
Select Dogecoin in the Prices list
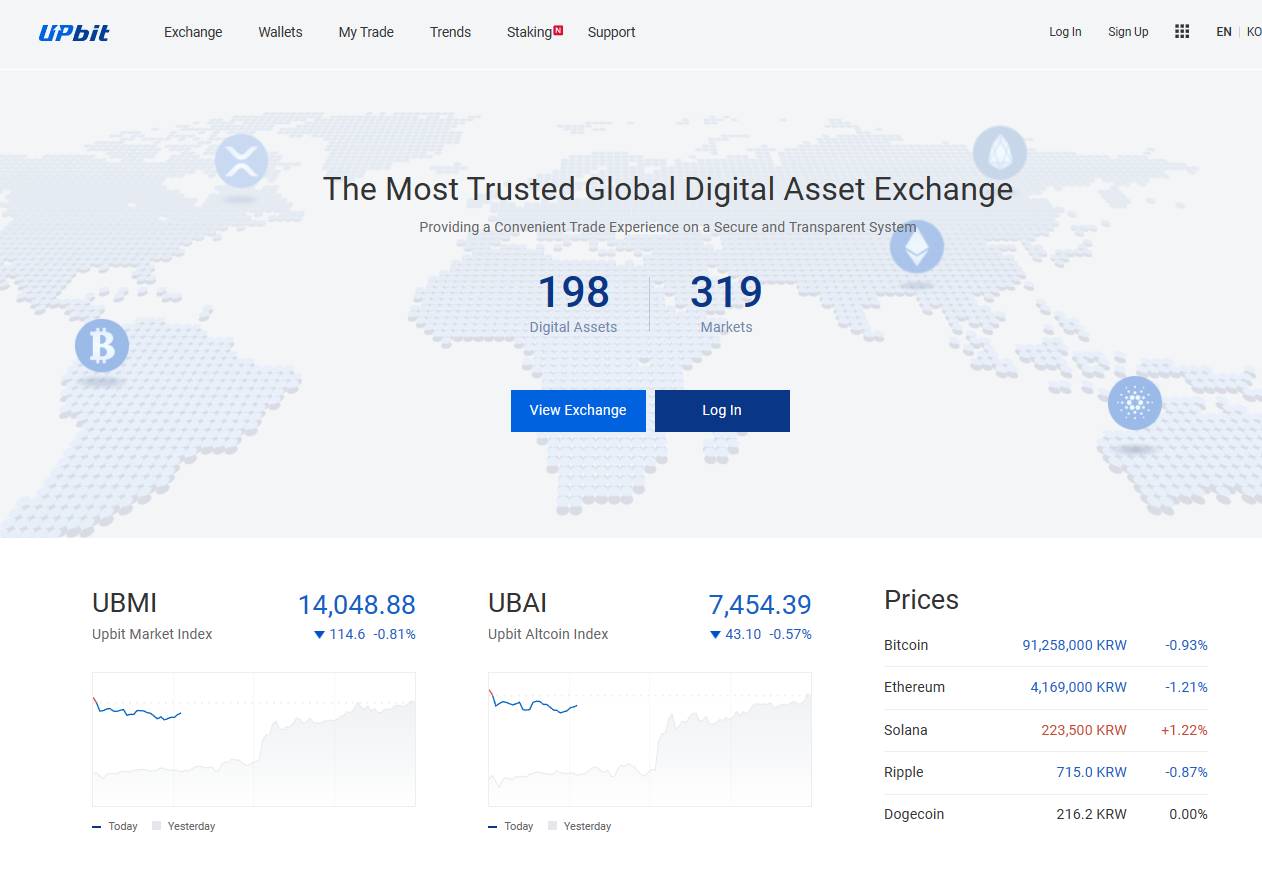tap(1046, 814)
